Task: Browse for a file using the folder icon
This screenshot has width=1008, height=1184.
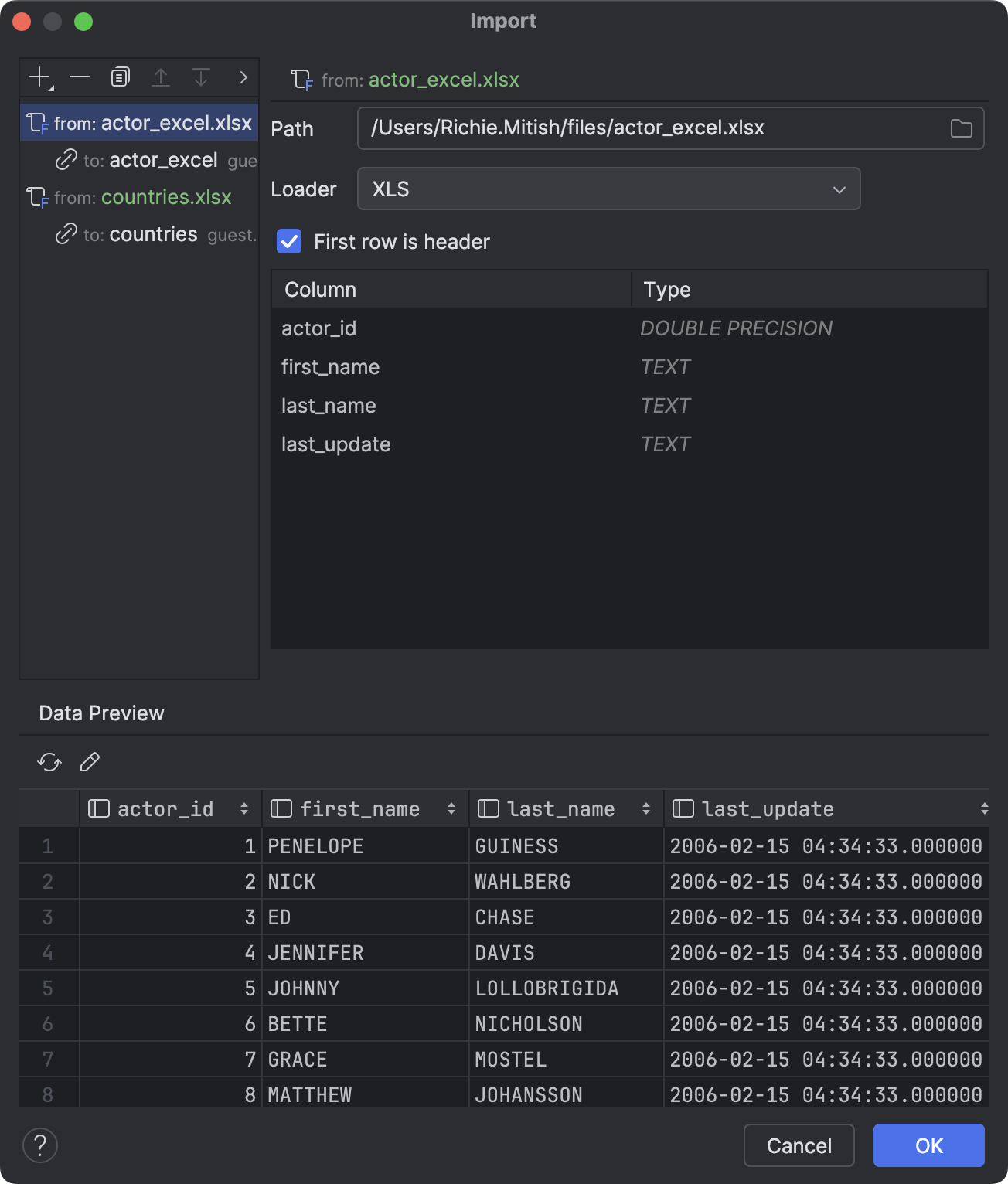Action: (x=962, y=128)
